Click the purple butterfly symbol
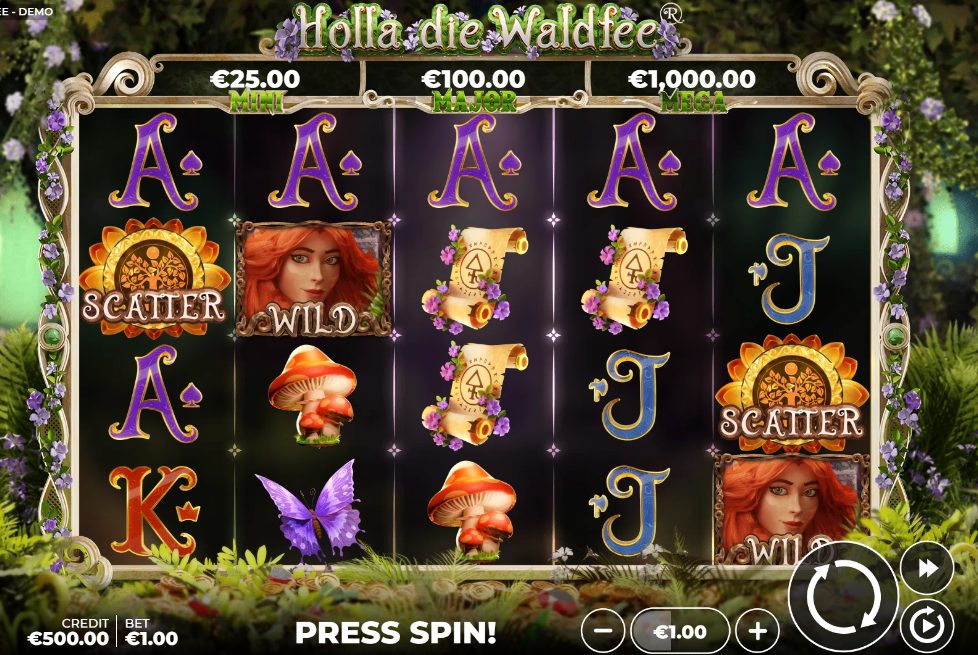978x655 pixels. (310, 508)
